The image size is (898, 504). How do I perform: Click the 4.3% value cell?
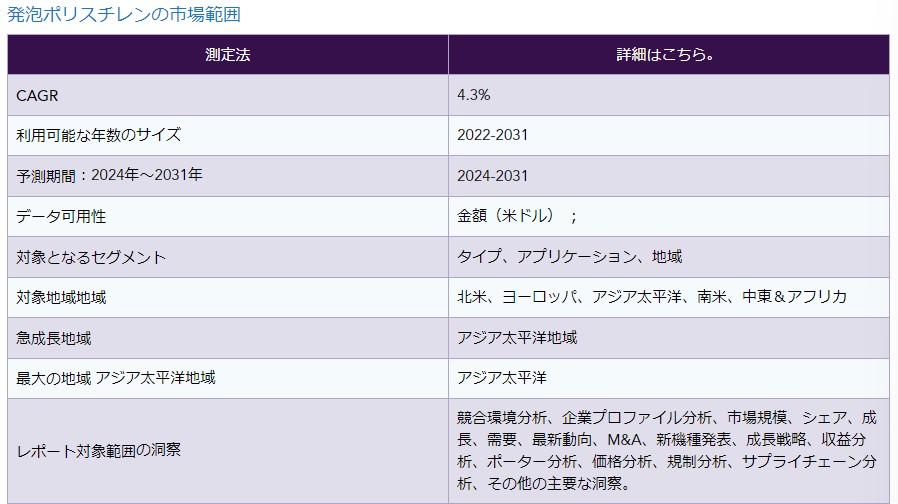click(x=669, y=95)
